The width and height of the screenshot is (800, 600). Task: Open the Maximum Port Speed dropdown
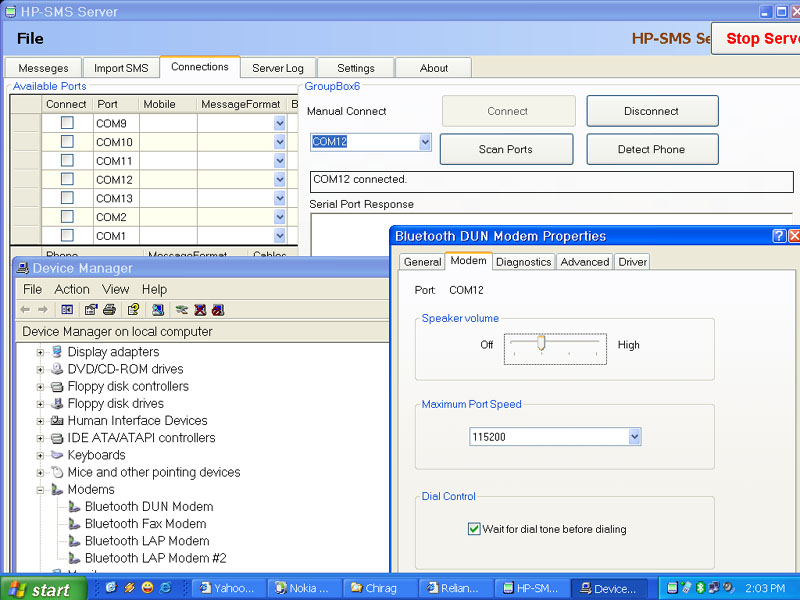[x=634, y=437]
